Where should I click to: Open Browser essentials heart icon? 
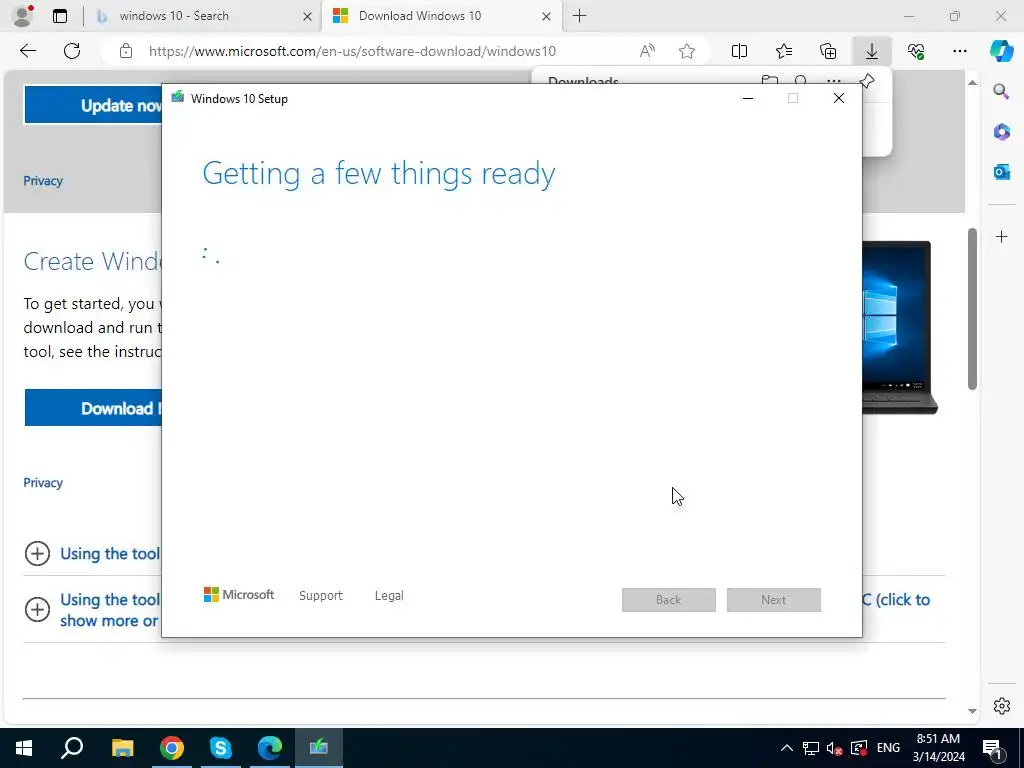tap(916, 51)
